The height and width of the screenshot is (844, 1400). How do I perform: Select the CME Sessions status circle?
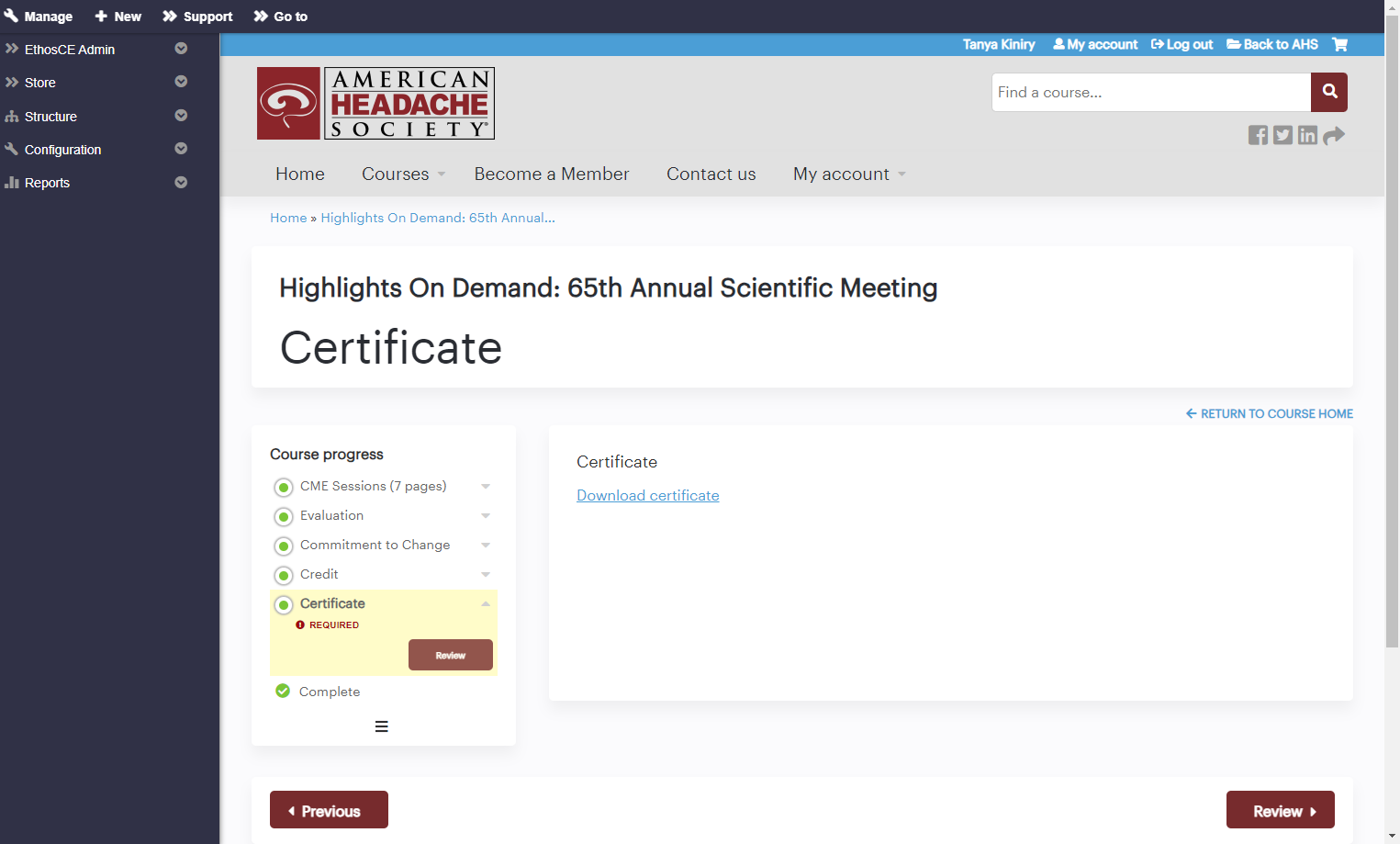coord(284,487)
